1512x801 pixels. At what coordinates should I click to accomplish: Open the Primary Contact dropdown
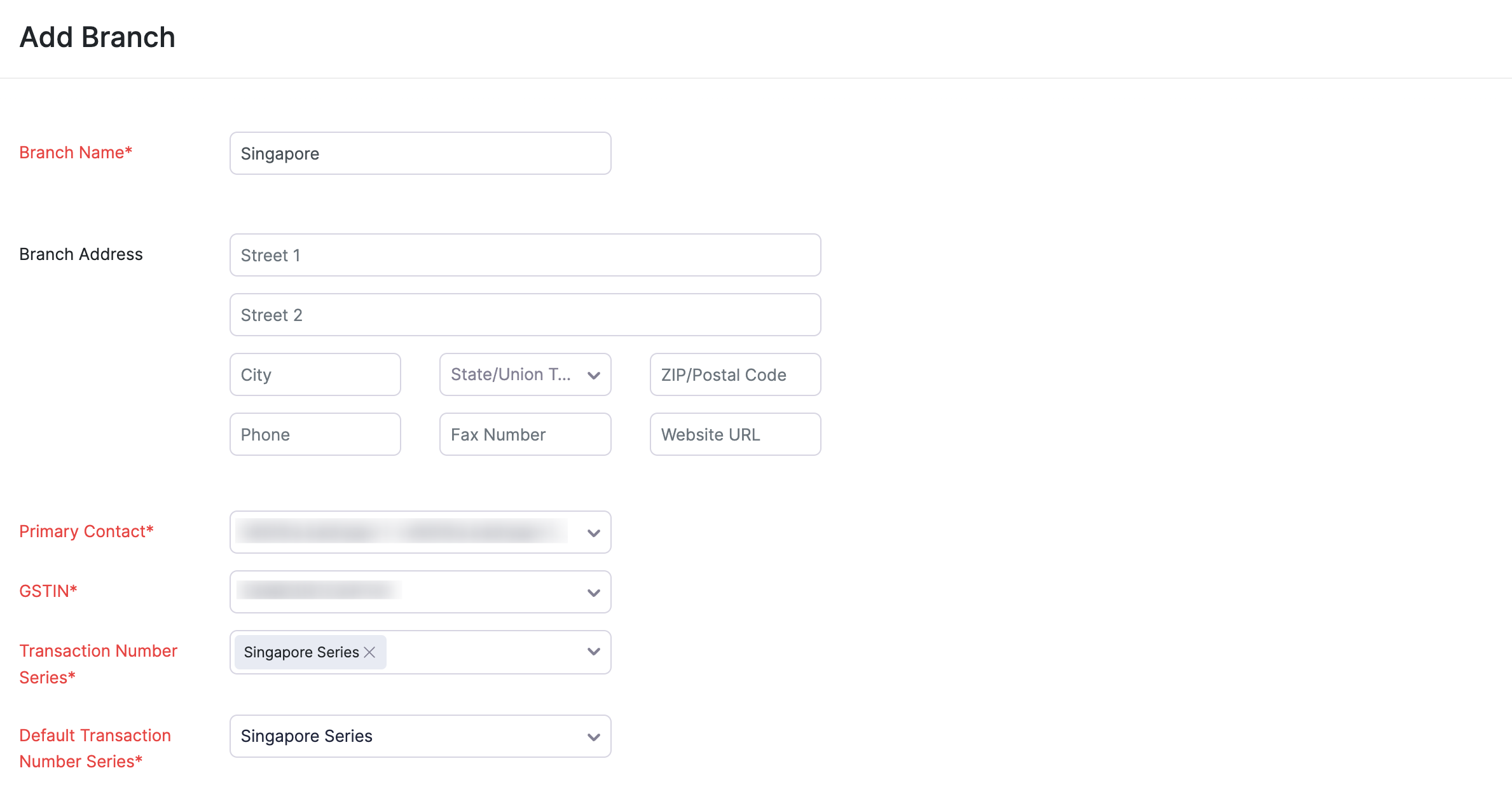[x=407, y=532]
